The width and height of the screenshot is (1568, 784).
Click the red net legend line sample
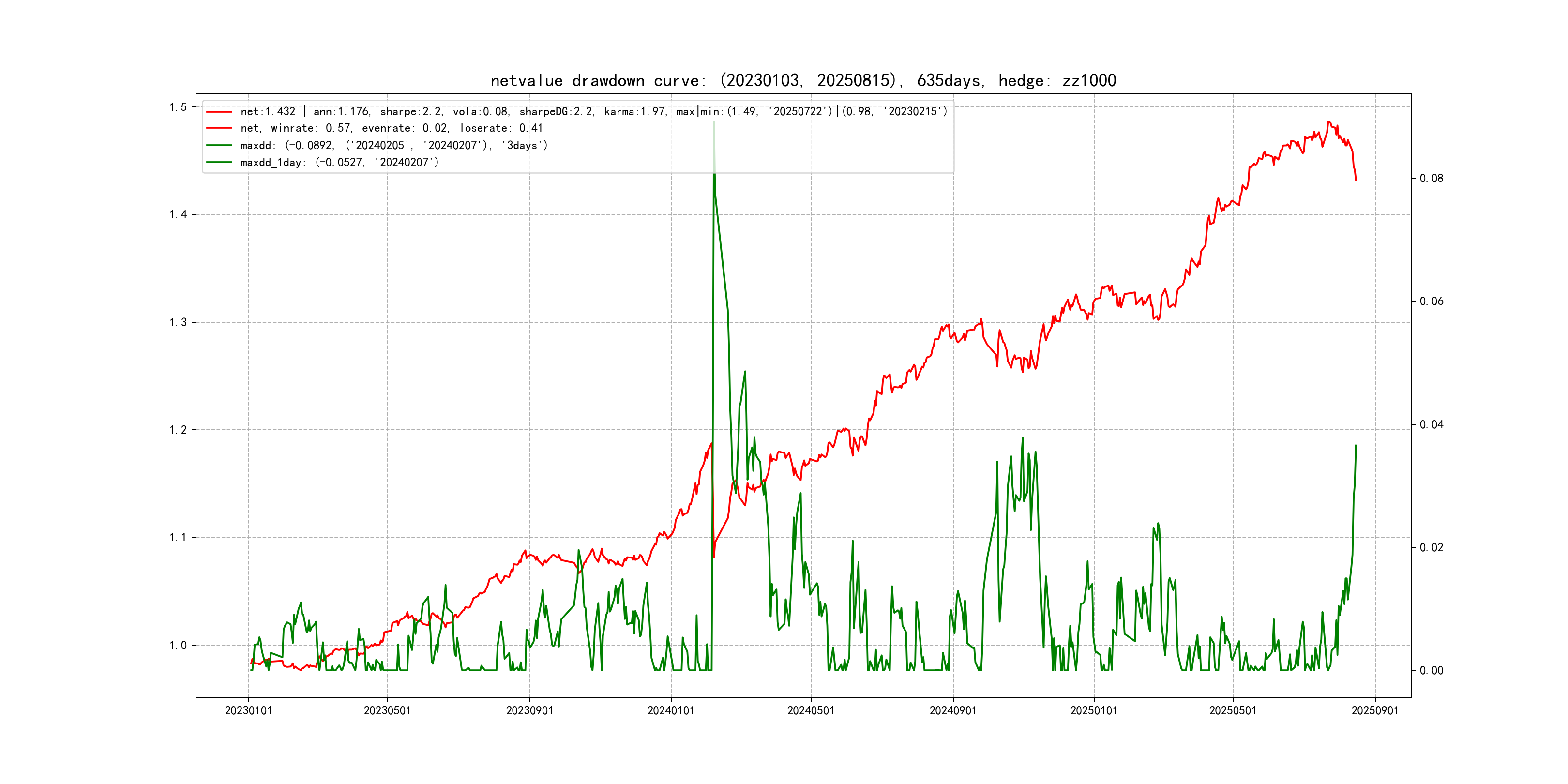click(219, 112)
